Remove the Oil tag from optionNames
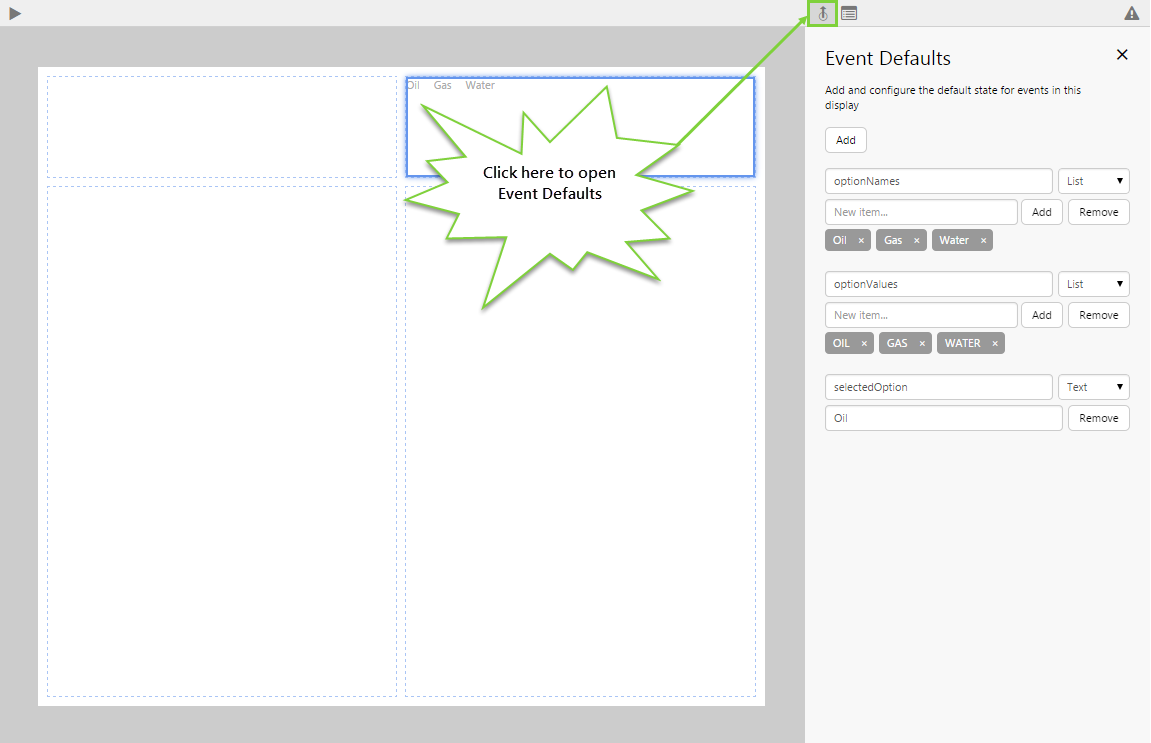Screen dimensions: 1151x743 tap(861, 241)
